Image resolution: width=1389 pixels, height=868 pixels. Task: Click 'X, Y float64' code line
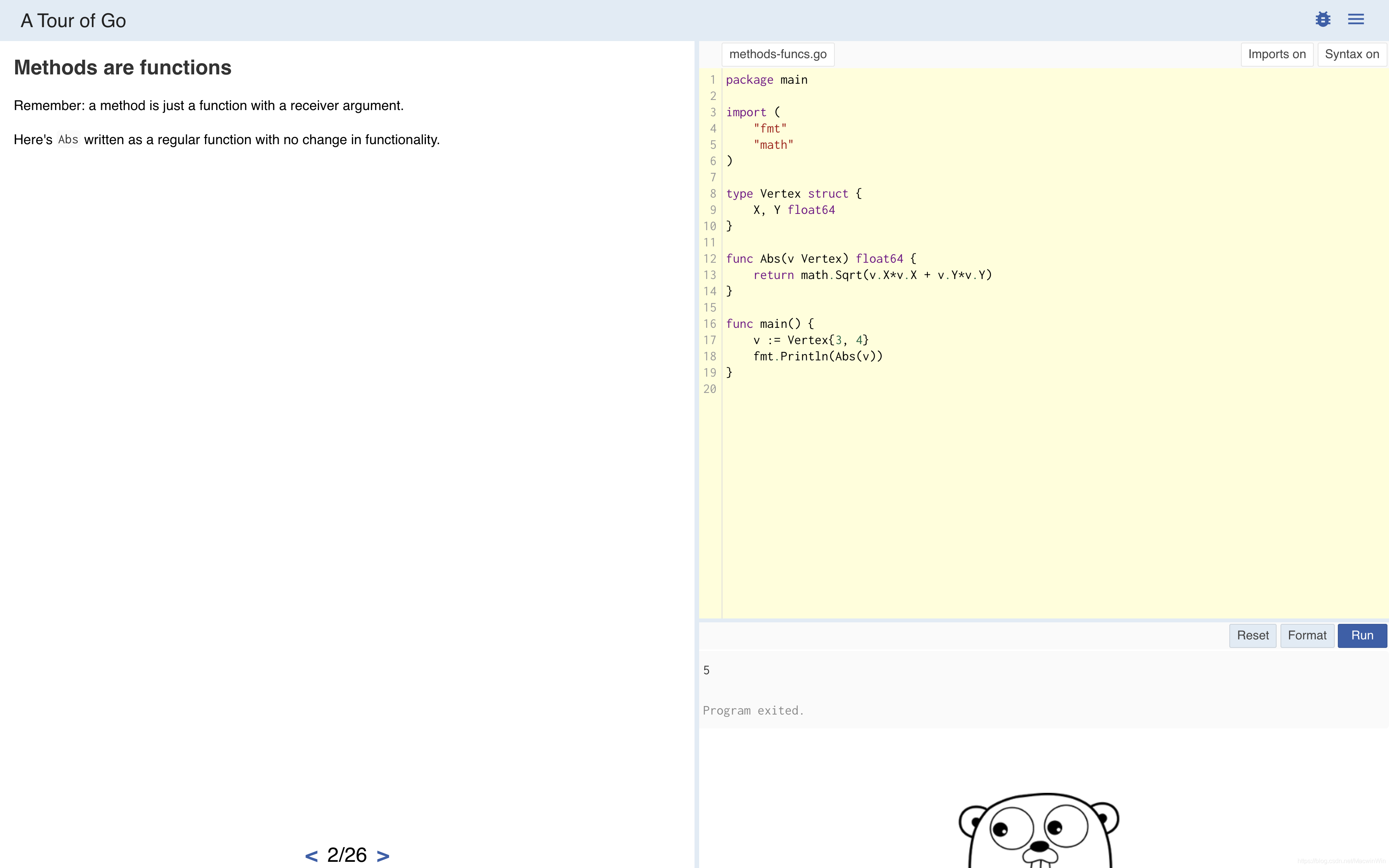[794, 210]
